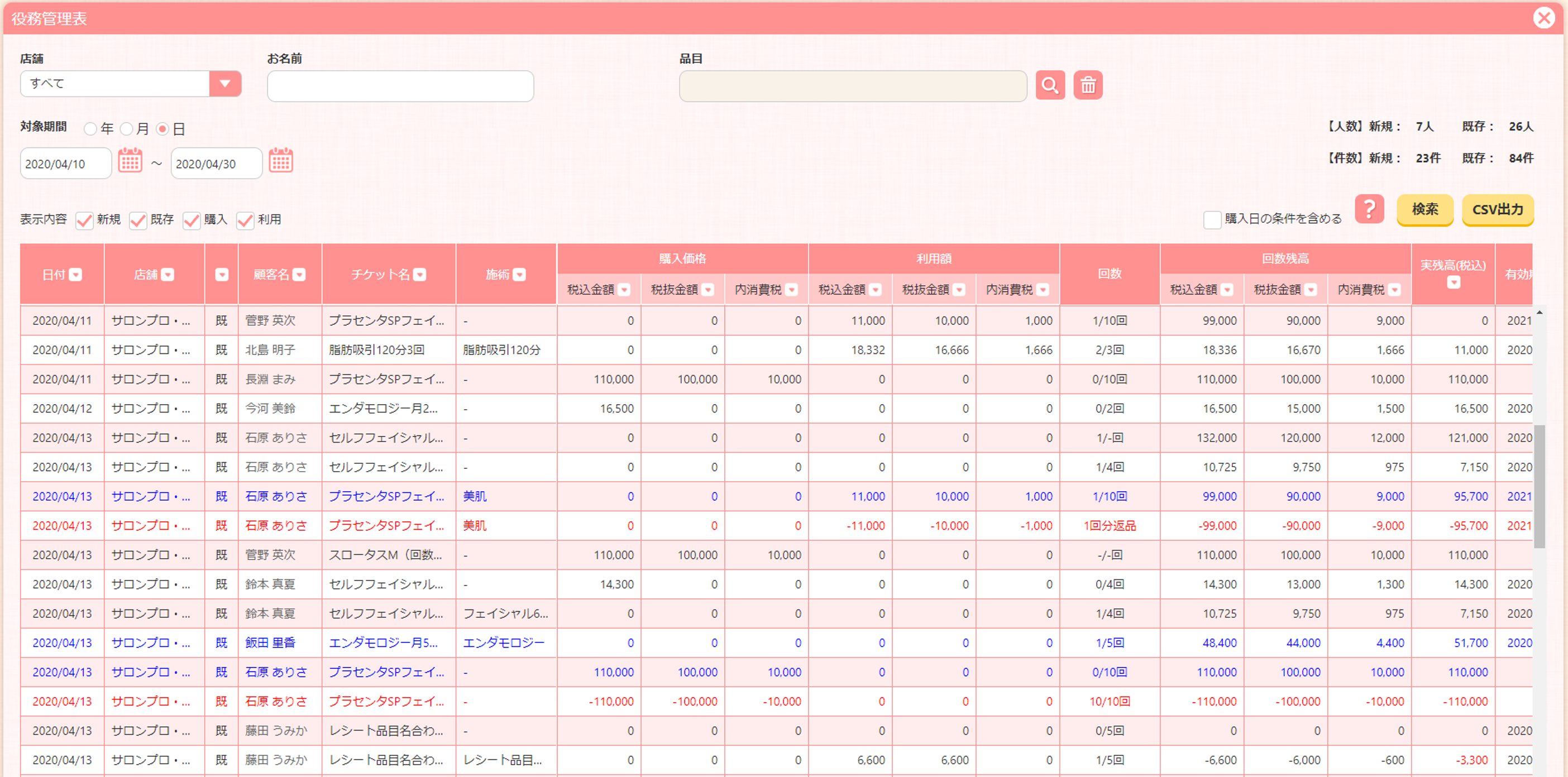Click the 2020/04/12 date cell
The height and width of the screenshot is (777, 1568).
coord(62,409)
